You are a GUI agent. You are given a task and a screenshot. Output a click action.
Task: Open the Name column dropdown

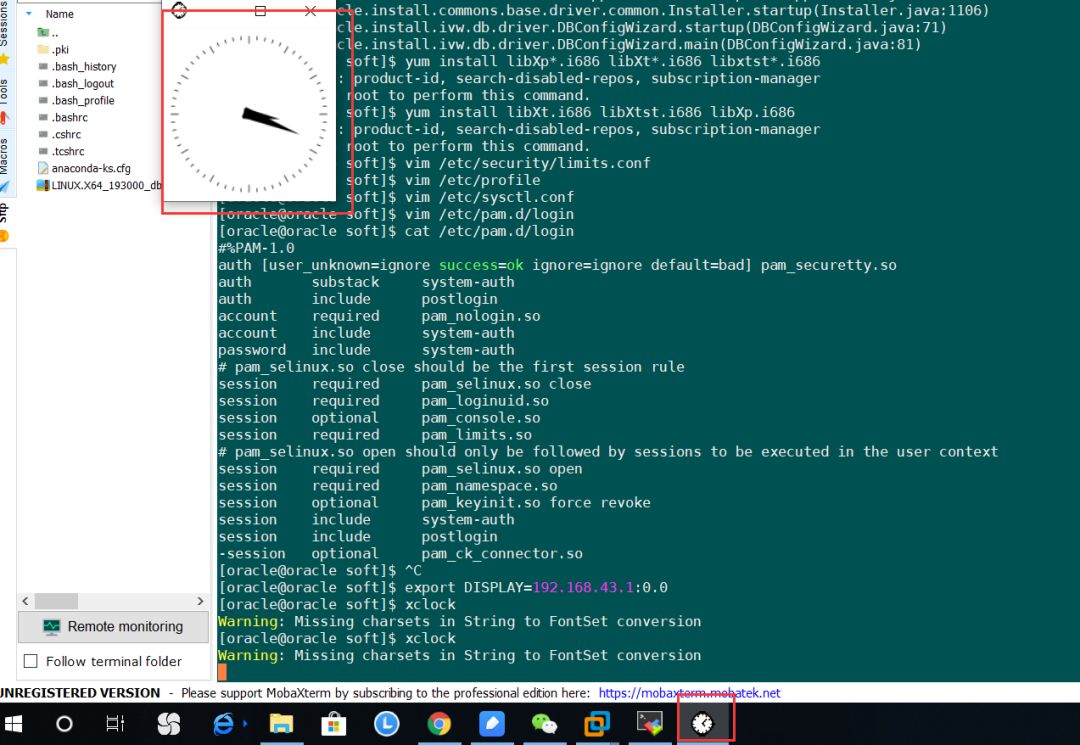coord(27,14)
